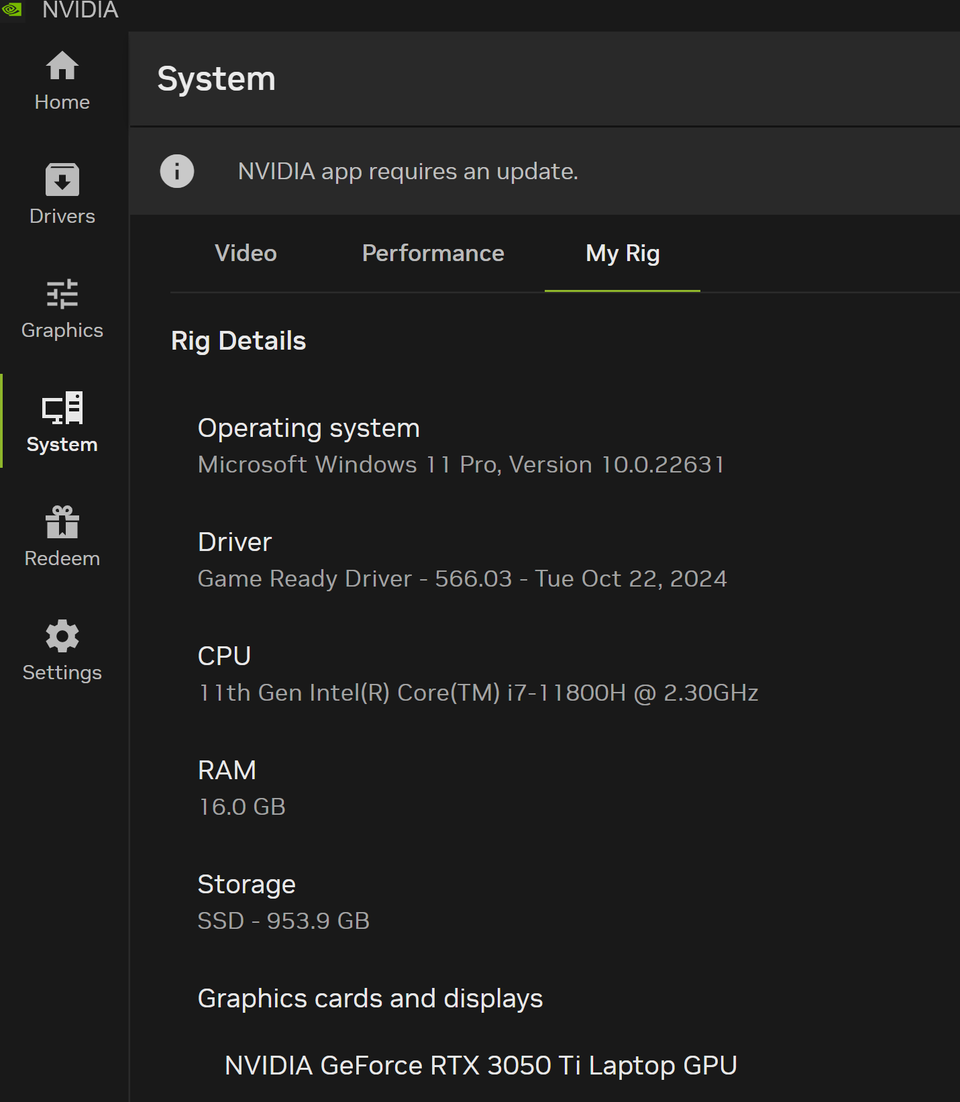Click the Driver label

pos(235,542)
